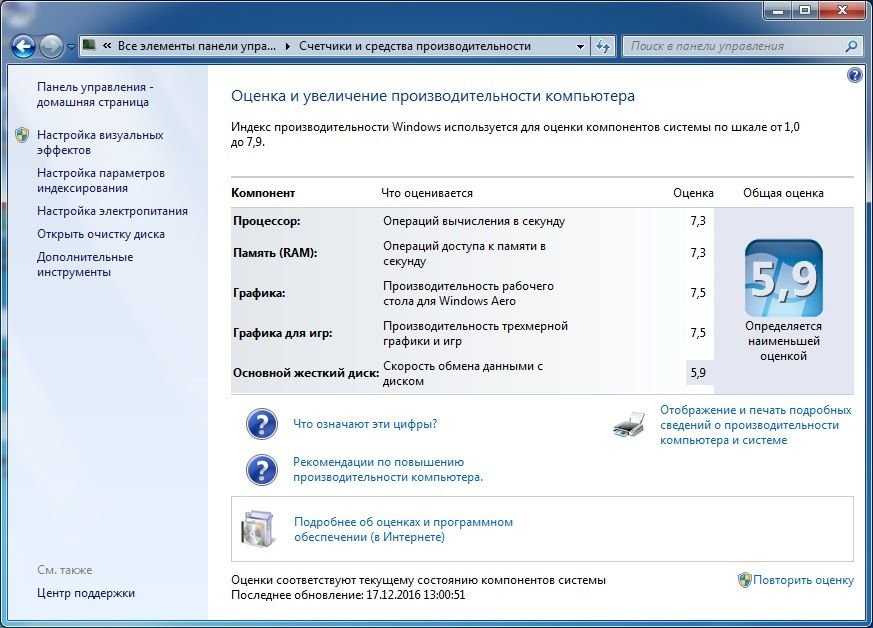Viewport: 873px width, 628px height.
Task: Open "Настройка параметров индексирования" link
Action: coord(101,180)
